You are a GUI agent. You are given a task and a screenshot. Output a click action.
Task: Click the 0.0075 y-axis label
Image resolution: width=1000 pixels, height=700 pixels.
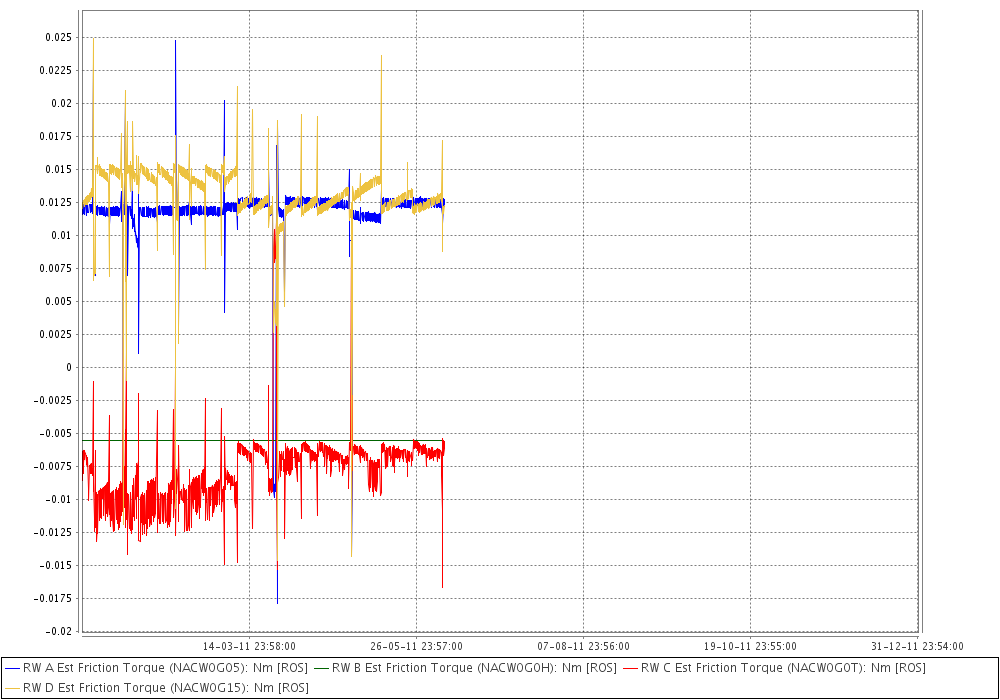[56, 268]
